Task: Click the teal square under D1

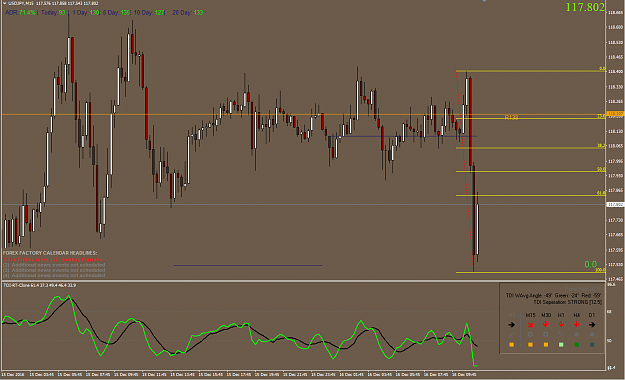Action: coord(592,345)
